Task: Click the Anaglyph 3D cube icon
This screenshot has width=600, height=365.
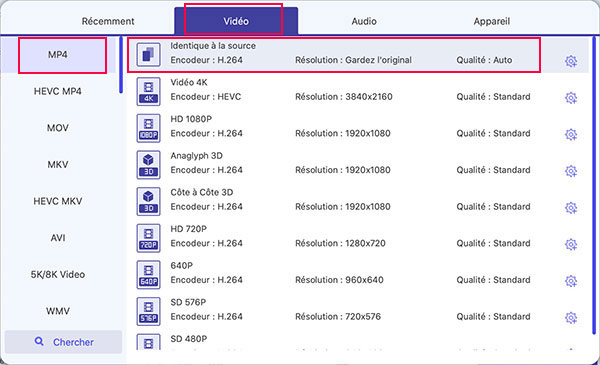Action: (148, 165)
